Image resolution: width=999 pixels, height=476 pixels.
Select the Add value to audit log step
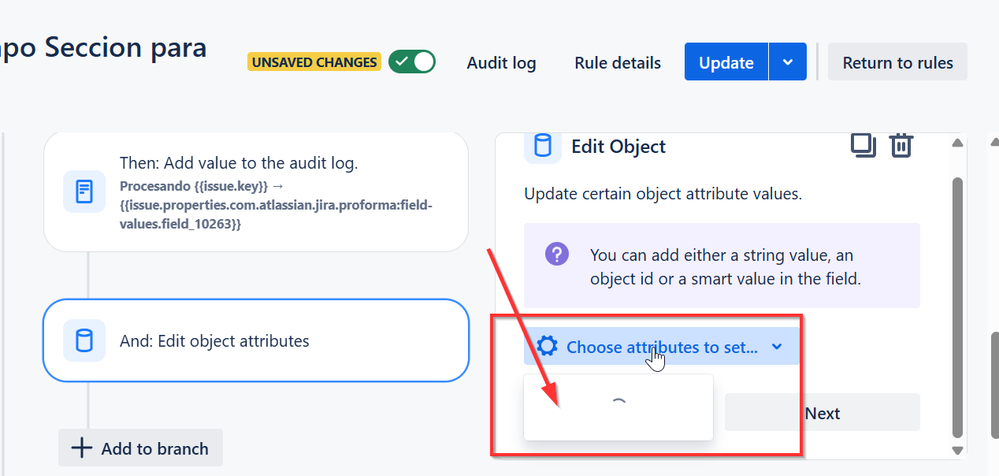point(256,192)
